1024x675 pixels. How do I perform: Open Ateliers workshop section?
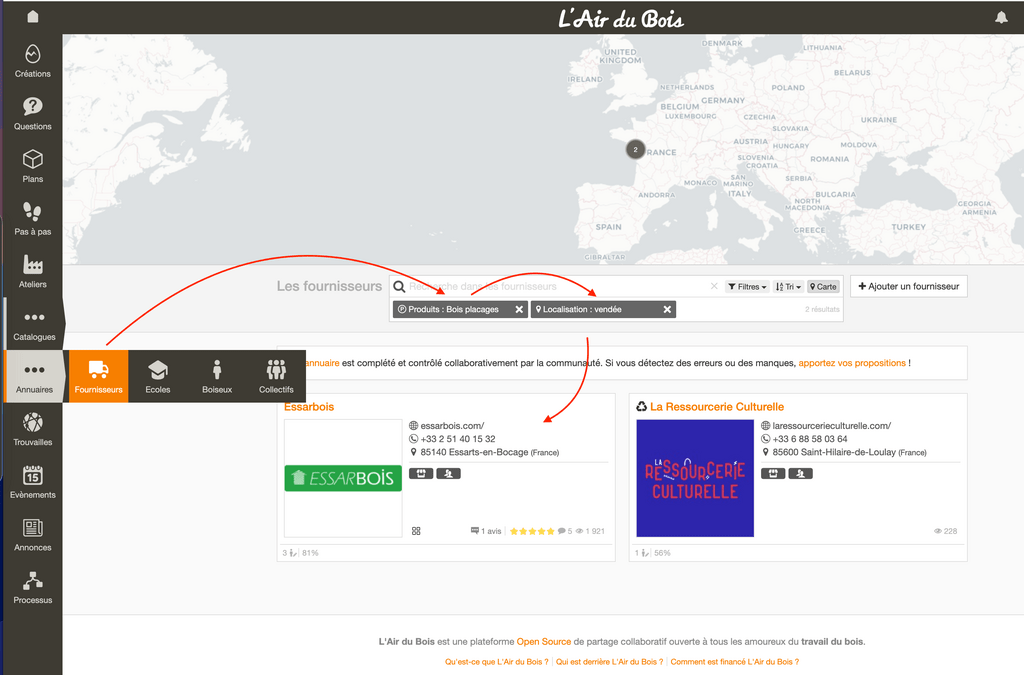point(32,271)
